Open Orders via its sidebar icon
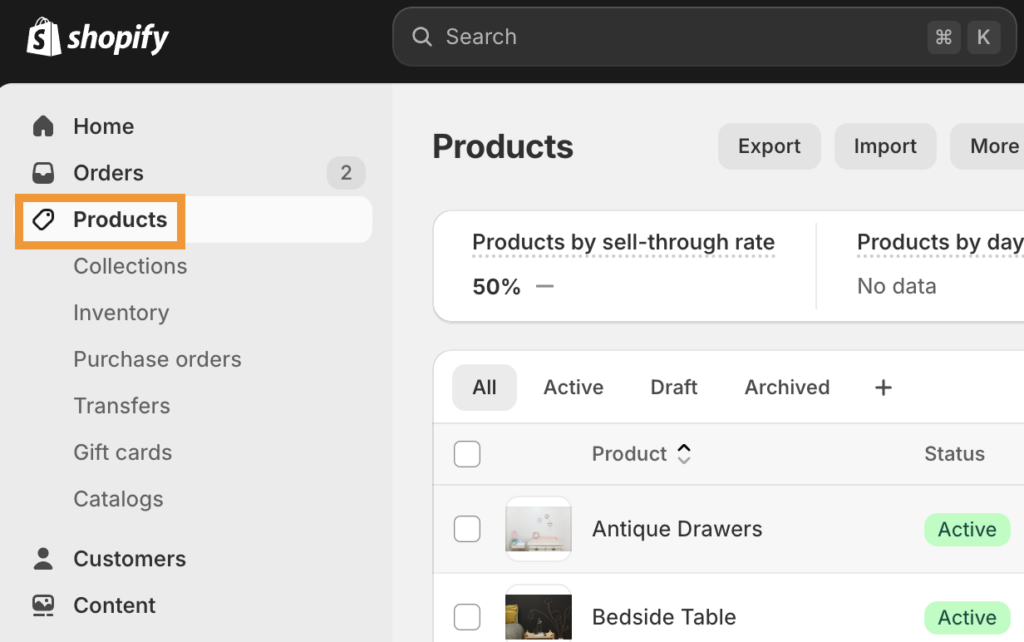This screenshot has width=1024, height=642. pos(43,172)
